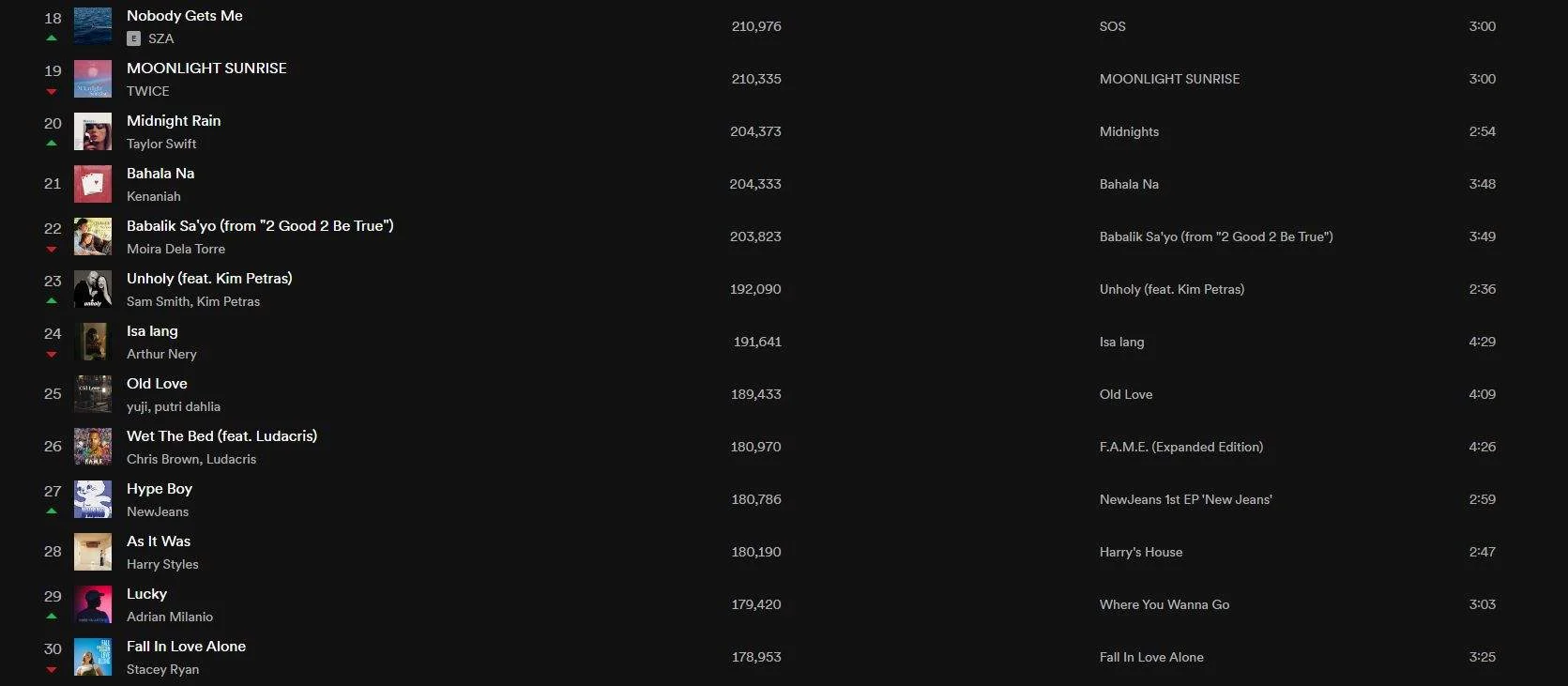1568x686 pixels.
Task: Open Harry's House album link
Action: [x=1141, y=552]
